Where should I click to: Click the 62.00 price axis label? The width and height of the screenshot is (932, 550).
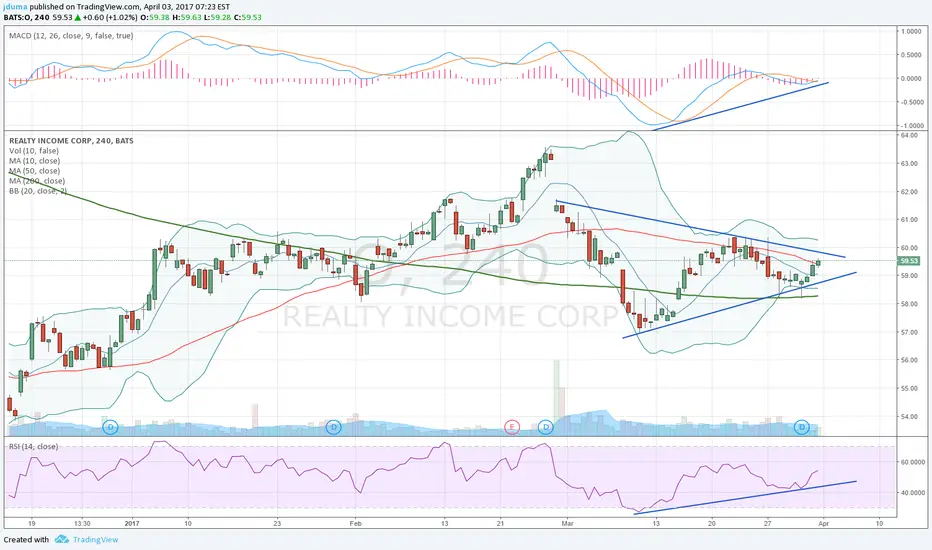click(909, 191)
